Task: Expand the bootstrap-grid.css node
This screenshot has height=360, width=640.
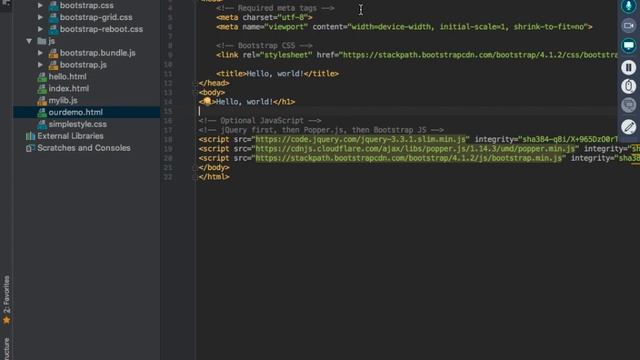Action: [40, 18]
